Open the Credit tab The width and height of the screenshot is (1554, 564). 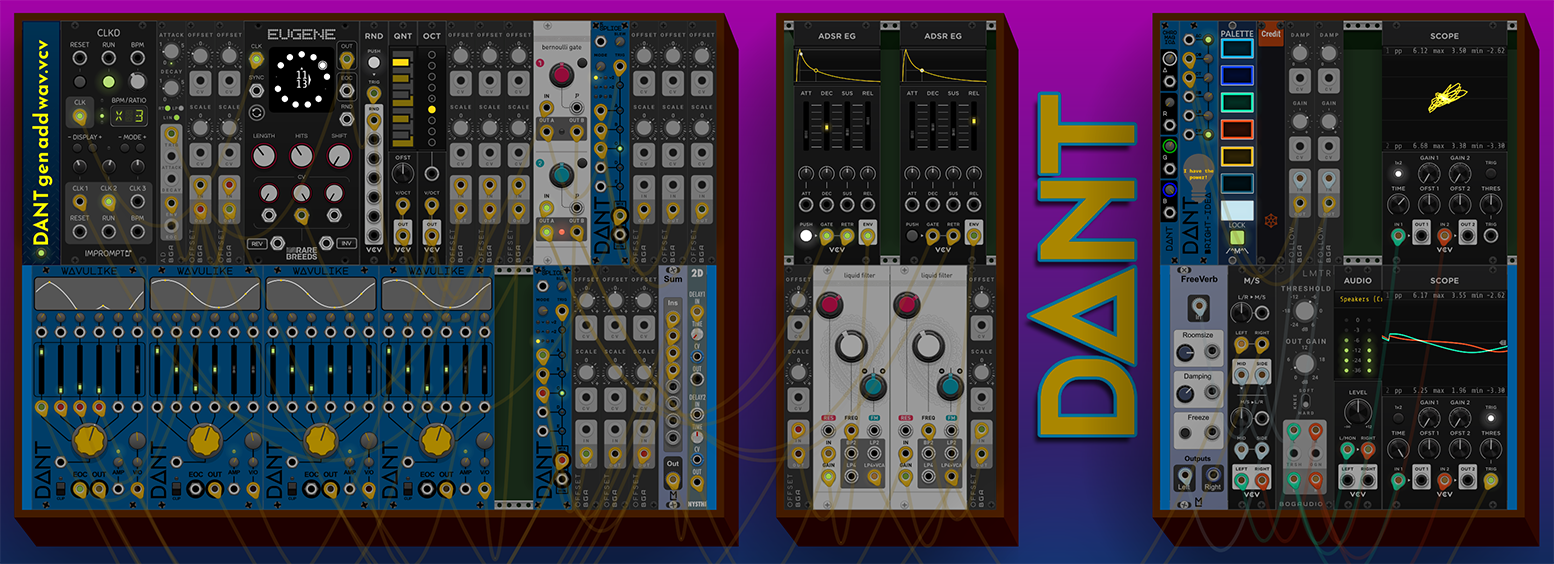[x=1271, y=33]
